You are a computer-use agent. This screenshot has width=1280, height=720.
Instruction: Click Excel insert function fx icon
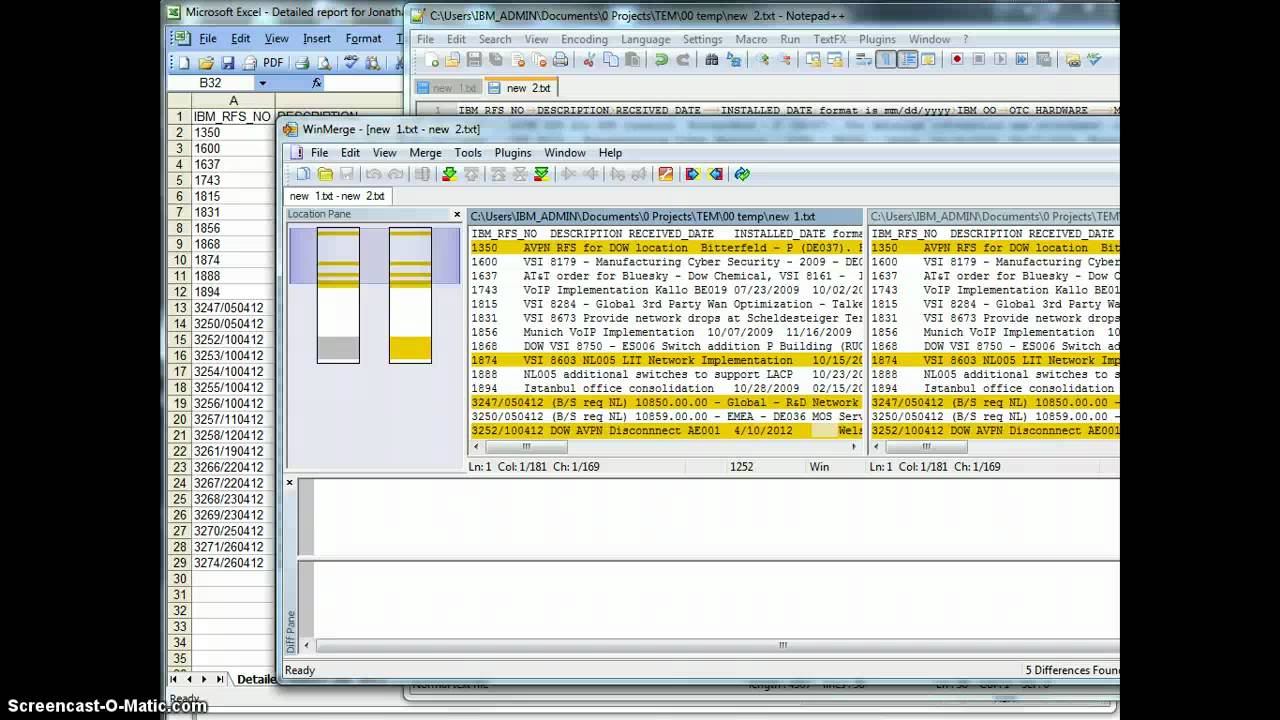tap(317, 83)
